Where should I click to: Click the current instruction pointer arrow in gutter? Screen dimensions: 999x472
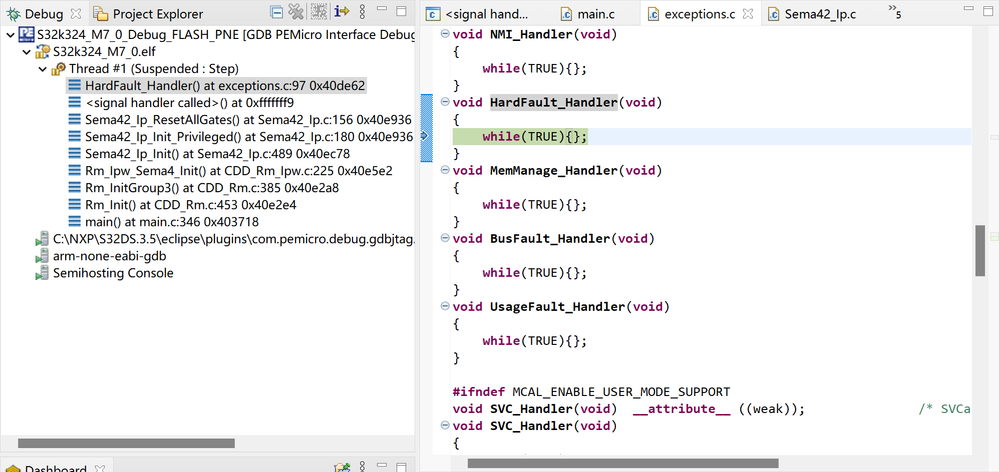pyautogui.click(x=425, y=135)
